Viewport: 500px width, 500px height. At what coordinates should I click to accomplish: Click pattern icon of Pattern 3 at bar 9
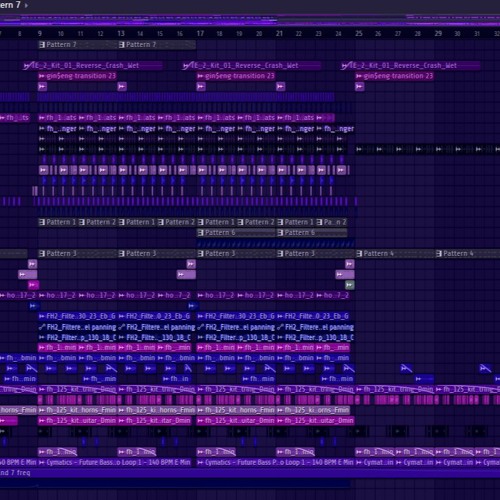pos(42,254)
